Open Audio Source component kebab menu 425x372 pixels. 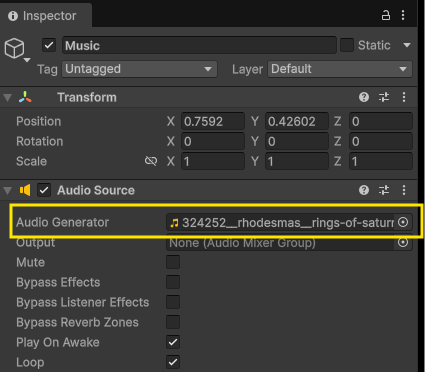pyautogui.click(x=404, y=190)
